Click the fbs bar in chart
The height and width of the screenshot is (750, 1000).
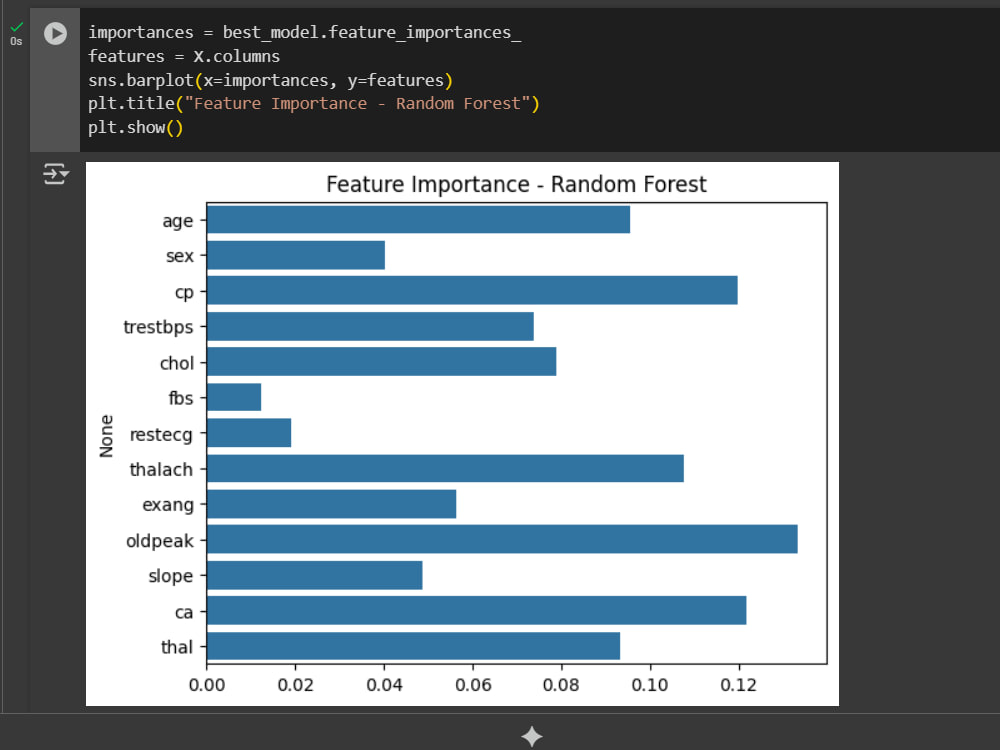(x=234, y=397)
